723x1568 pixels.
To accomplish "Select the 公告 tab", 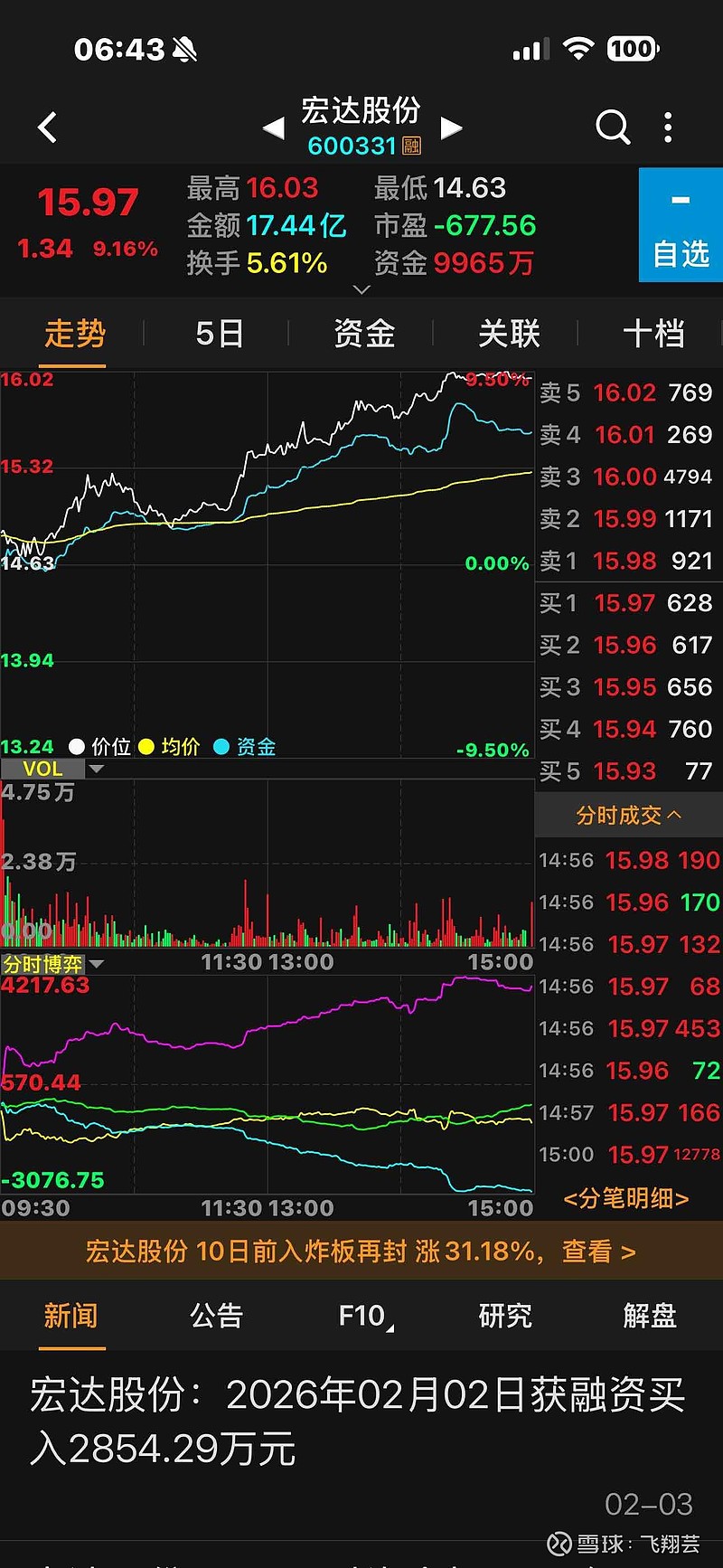I will tap(217, 1316).
